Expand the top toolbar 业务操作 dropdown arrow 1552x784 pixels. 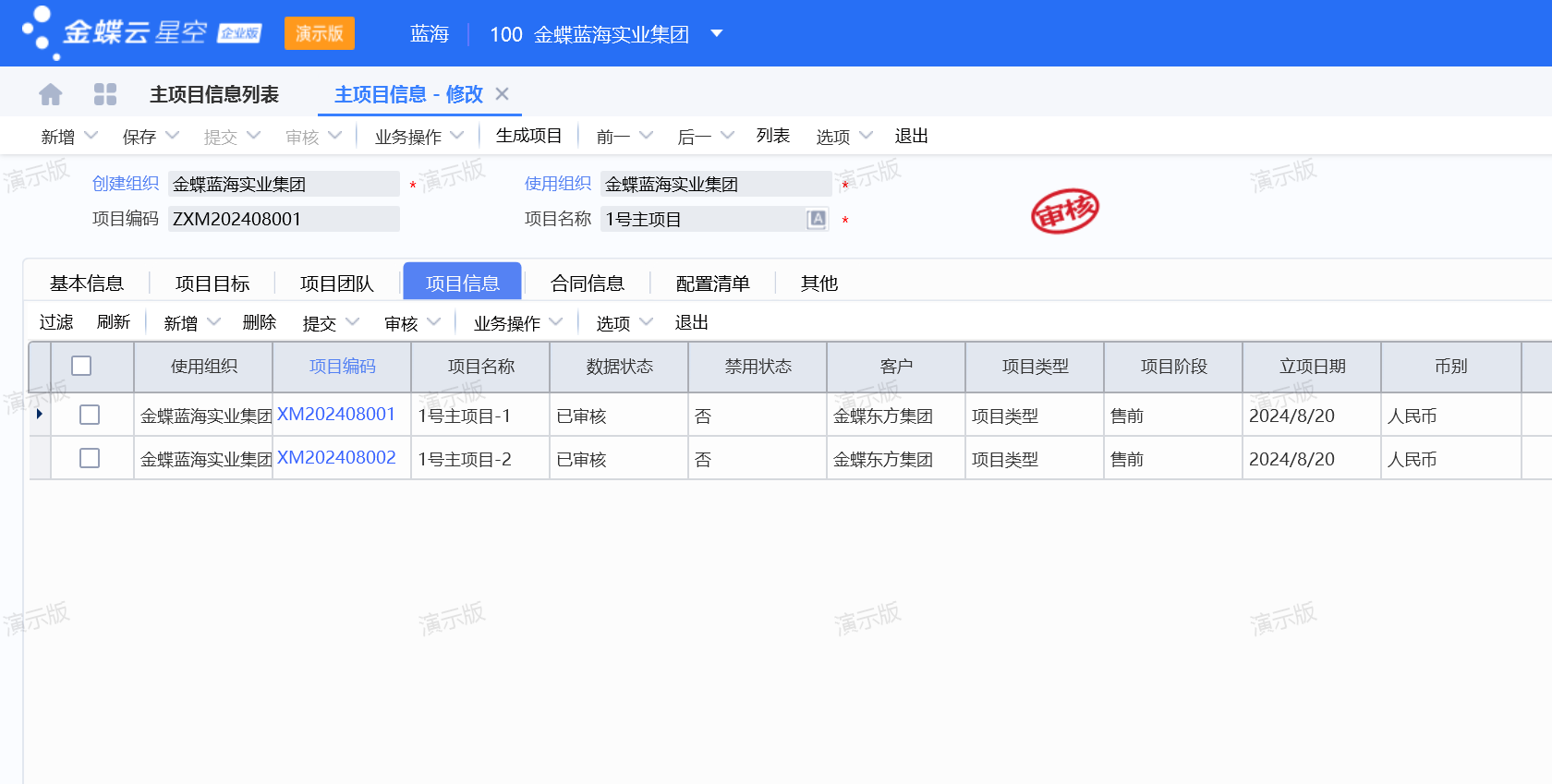(457, 136)
